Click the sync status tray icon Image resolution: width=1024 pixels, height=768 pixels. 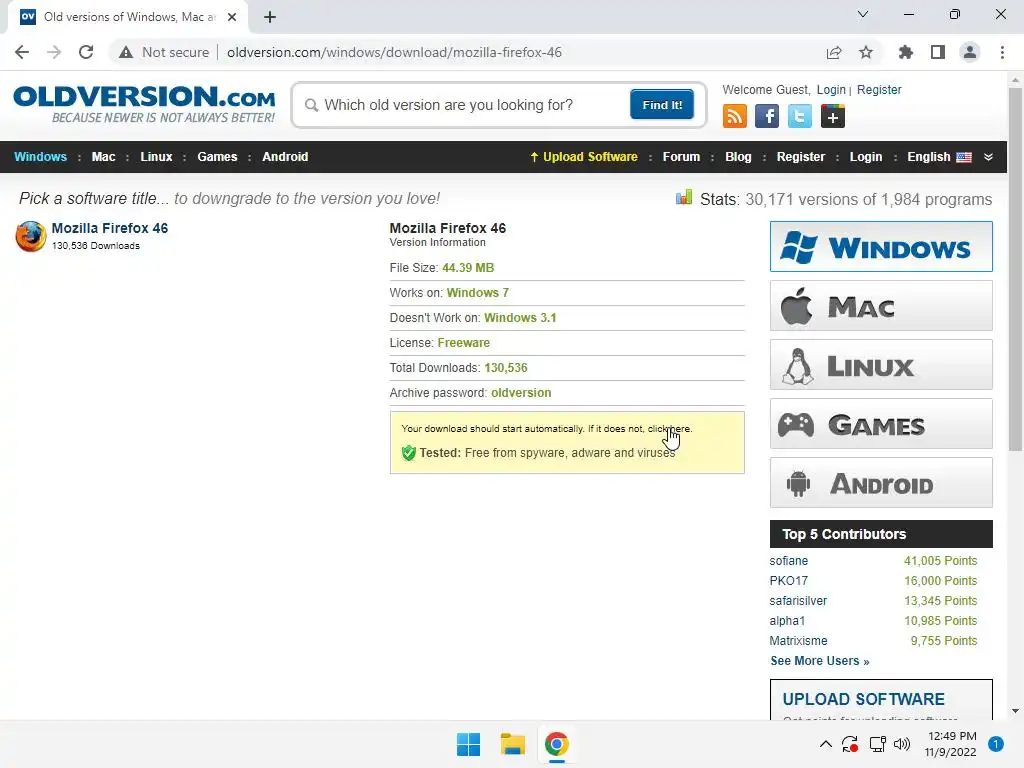[850, 744]
